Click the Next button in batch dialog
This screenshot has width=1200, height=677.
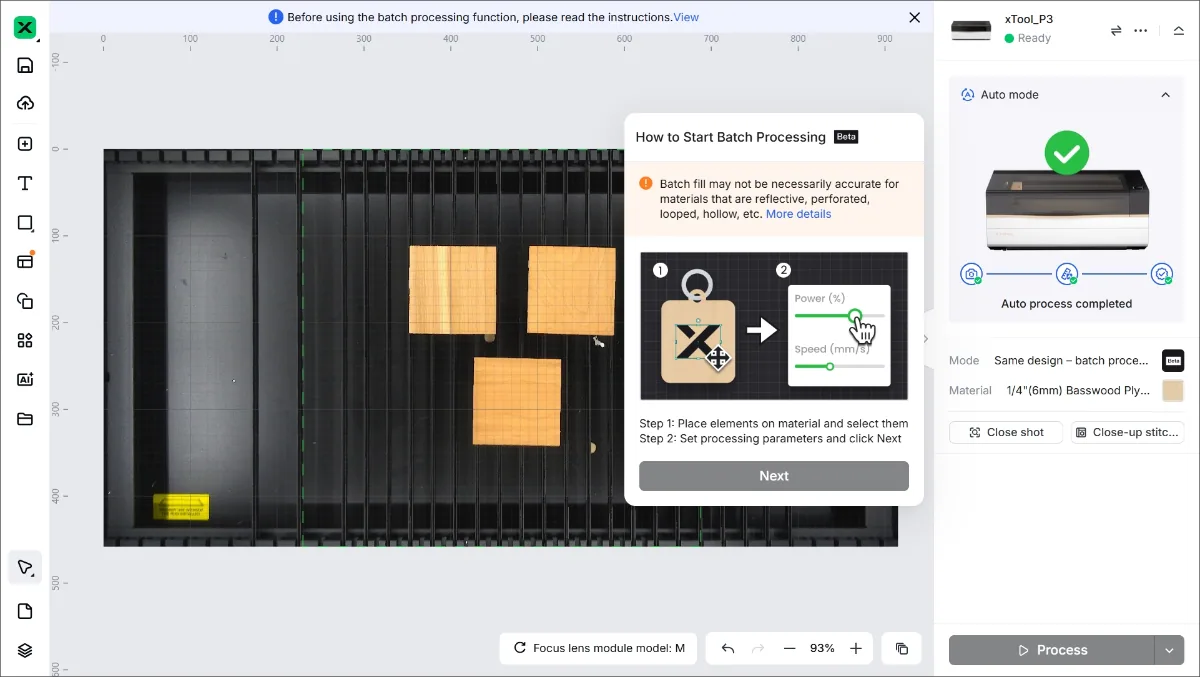(774, 476)
